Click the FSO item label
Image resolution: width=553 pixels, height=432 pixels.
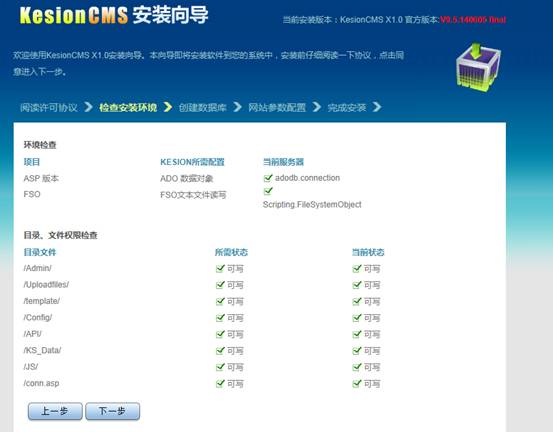tap(32, 194)
